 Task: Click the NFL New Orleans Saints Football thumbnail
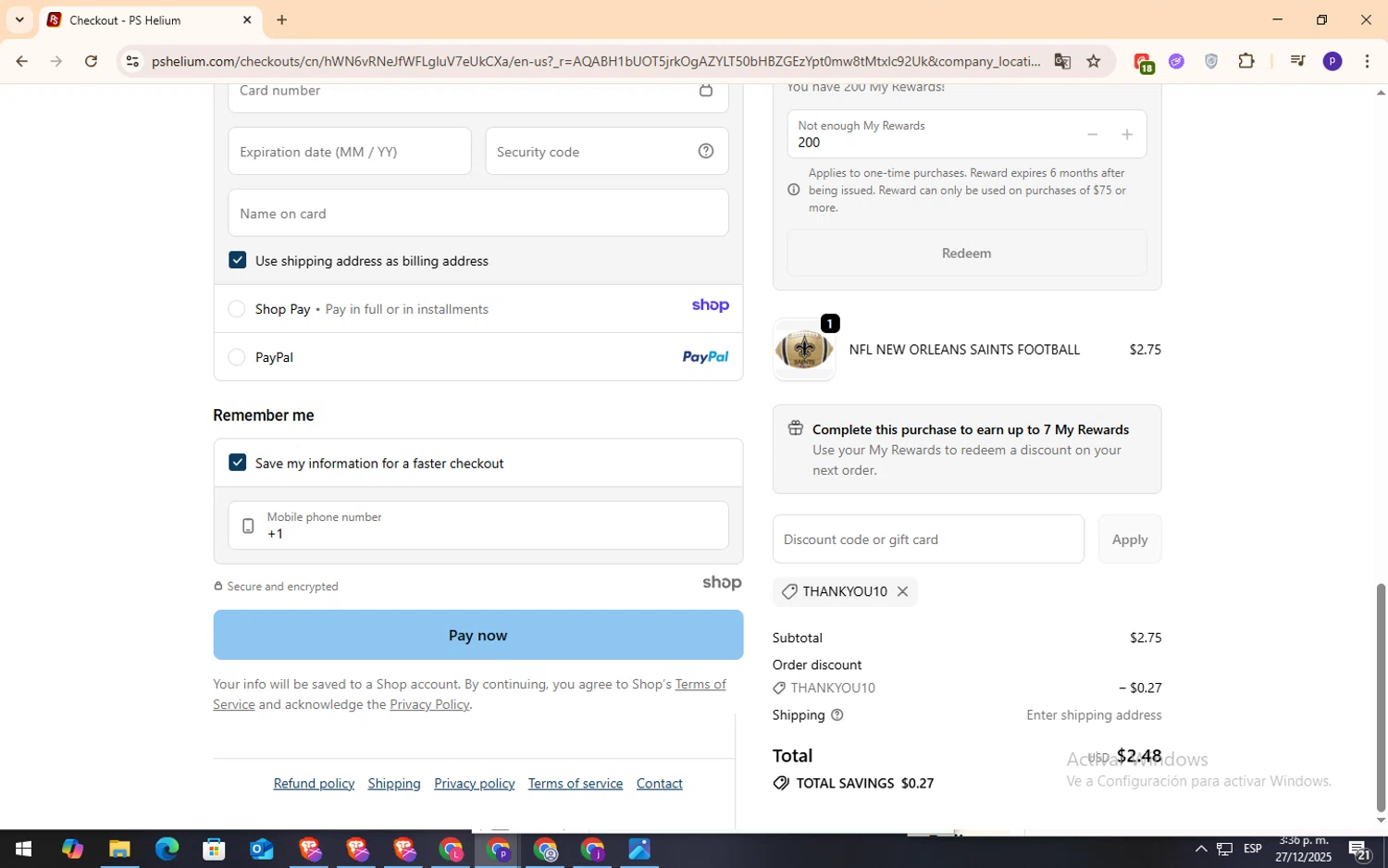point(804,350)
